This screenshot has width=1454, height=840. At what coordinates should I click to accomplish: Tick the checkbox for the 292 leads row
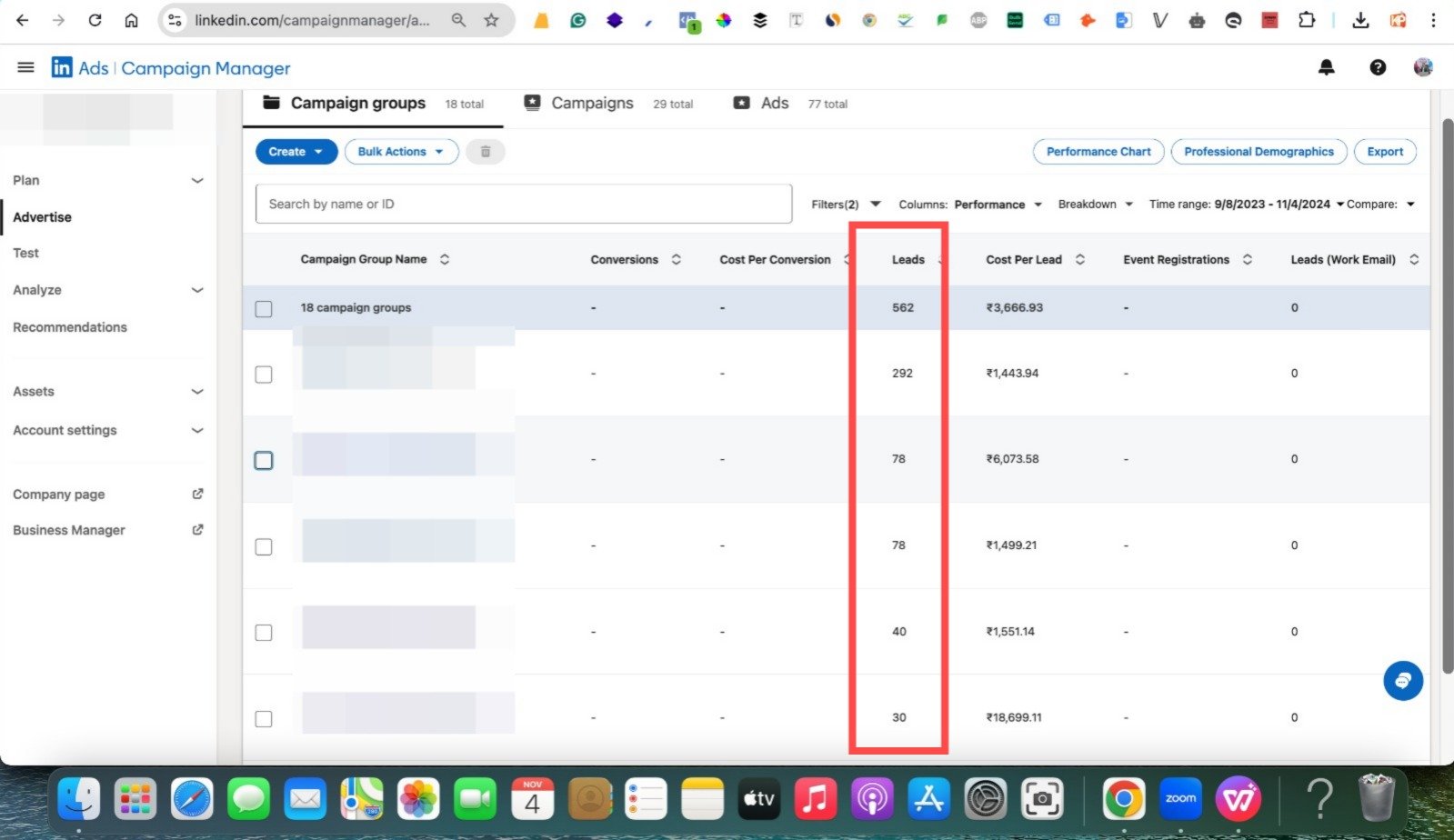[x=264, y=375]
